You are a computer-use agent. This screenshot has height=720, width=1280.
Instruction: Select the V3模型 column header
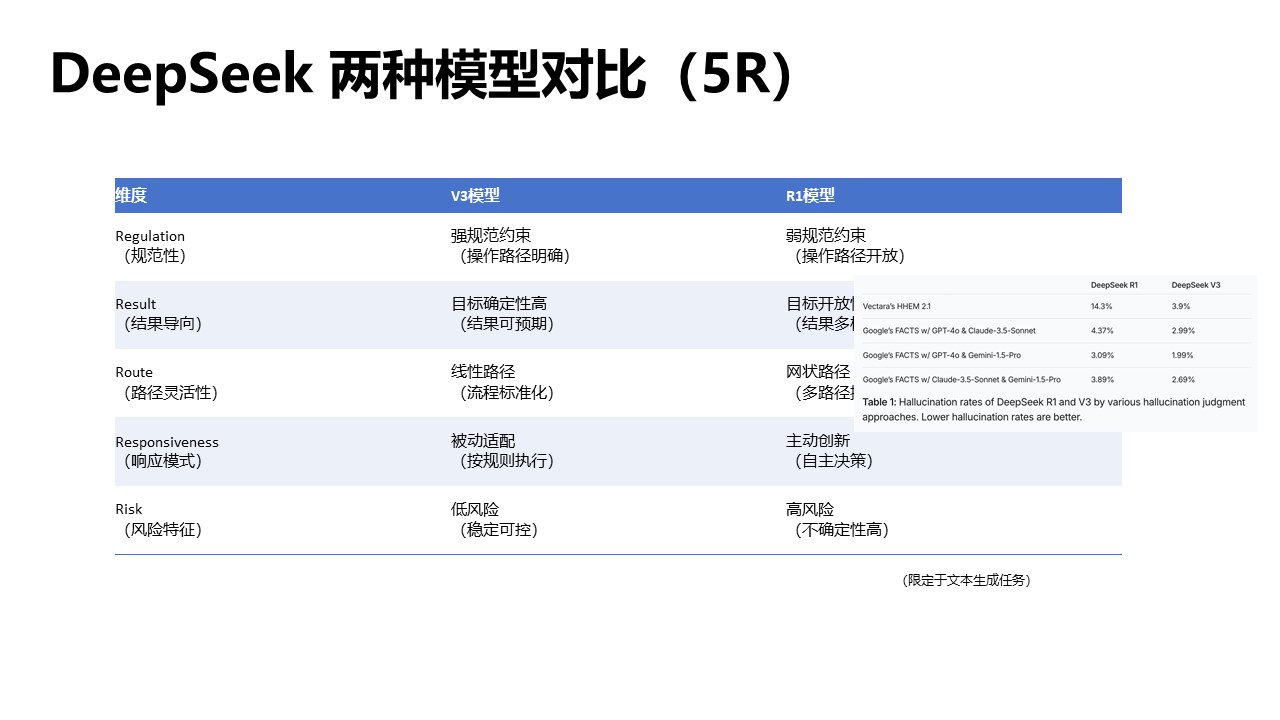471,195
